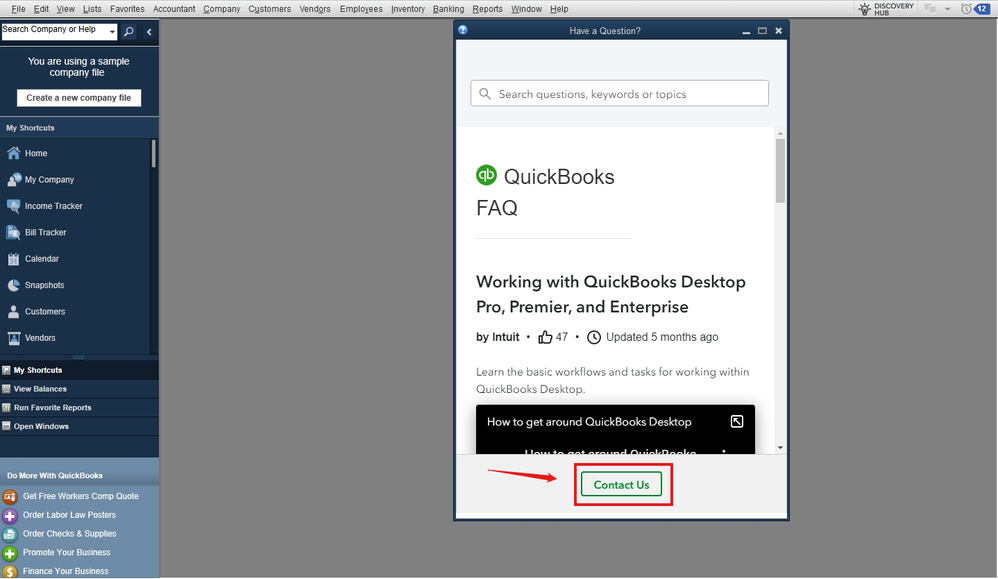Select Open Windows section
The image size is (998, 579).
tap(80, 426)
